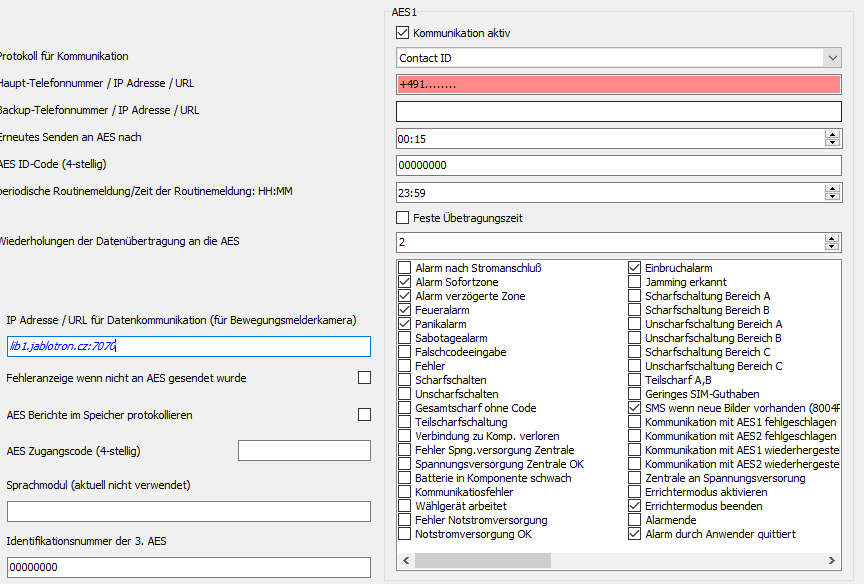
Task: Open the Contact ID protocol dropdown
Action: coord(832,58)
